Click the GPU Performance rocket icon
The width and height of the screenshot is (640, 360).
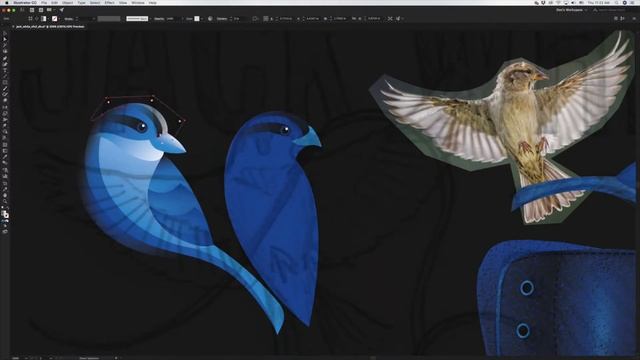[61, 10]
